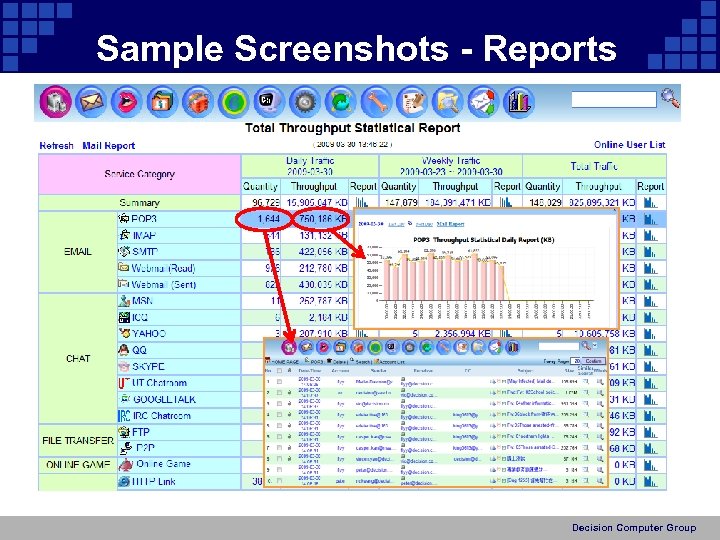This screenshot has width=720, height=540.
Task: Tick the checkbox on mail list row 7
Action: tap(279, 448)
